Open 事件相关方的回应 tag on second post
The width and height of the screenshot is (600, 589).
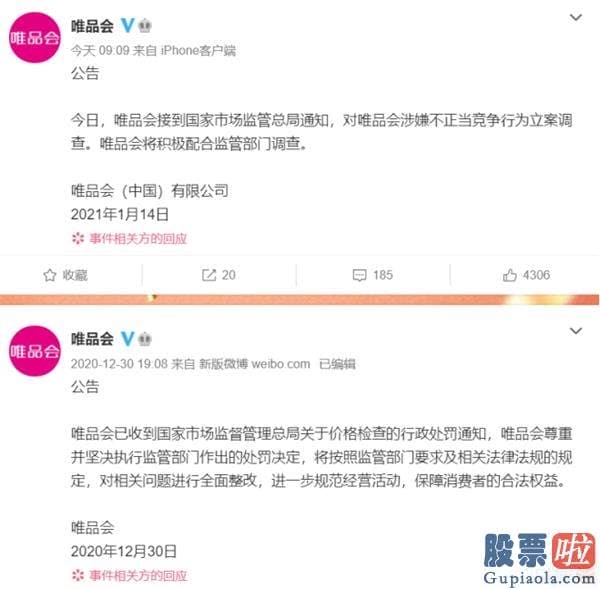pyautogui.click(x=129, y=575)
